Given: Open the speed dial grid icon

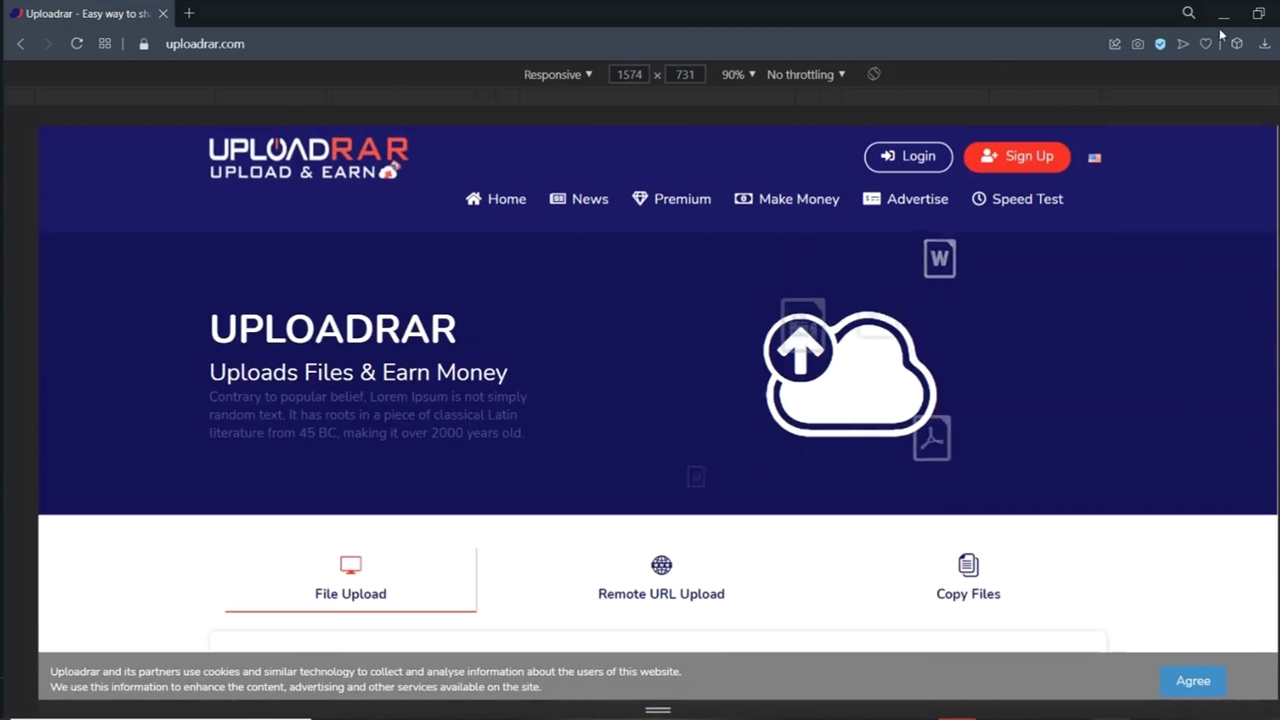Looking at the screenshot, I should point(105,44).
